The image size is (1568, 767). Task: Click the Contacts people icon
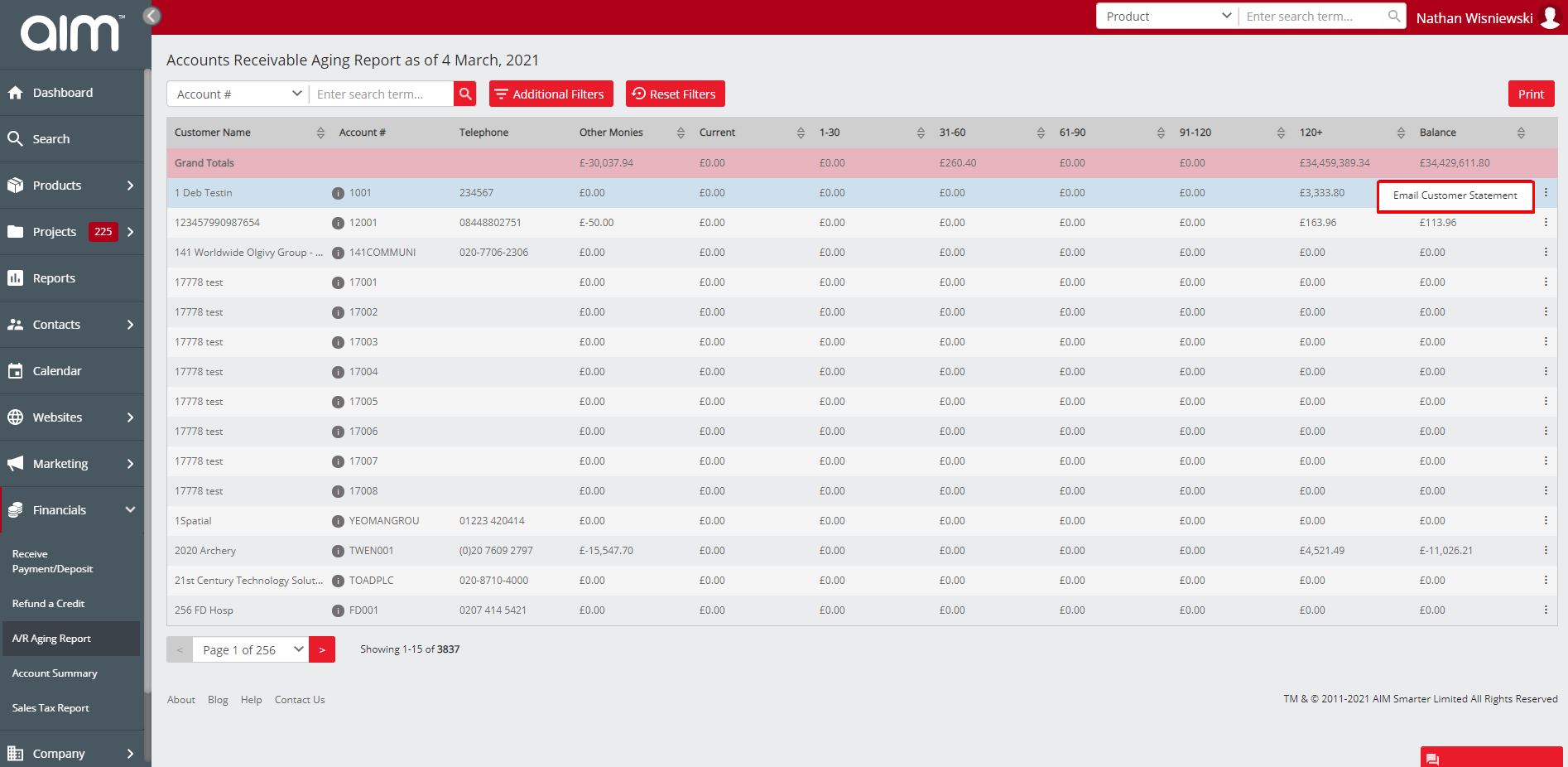tap(15, 324)
